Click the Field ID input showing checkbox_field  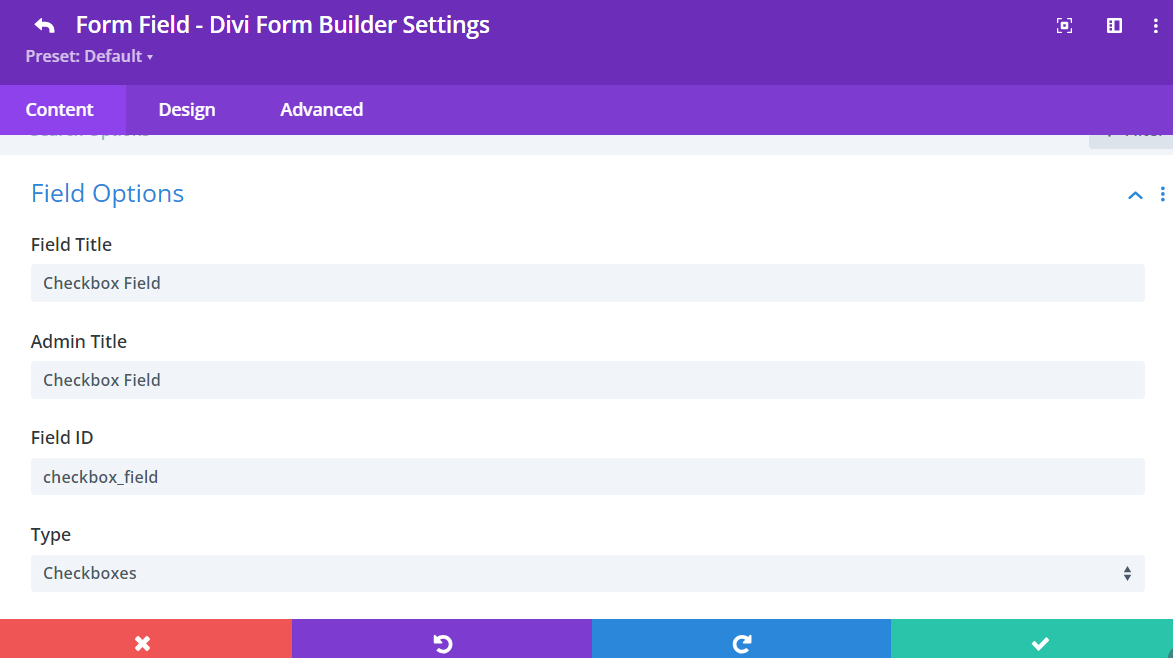tap(588, 477)
